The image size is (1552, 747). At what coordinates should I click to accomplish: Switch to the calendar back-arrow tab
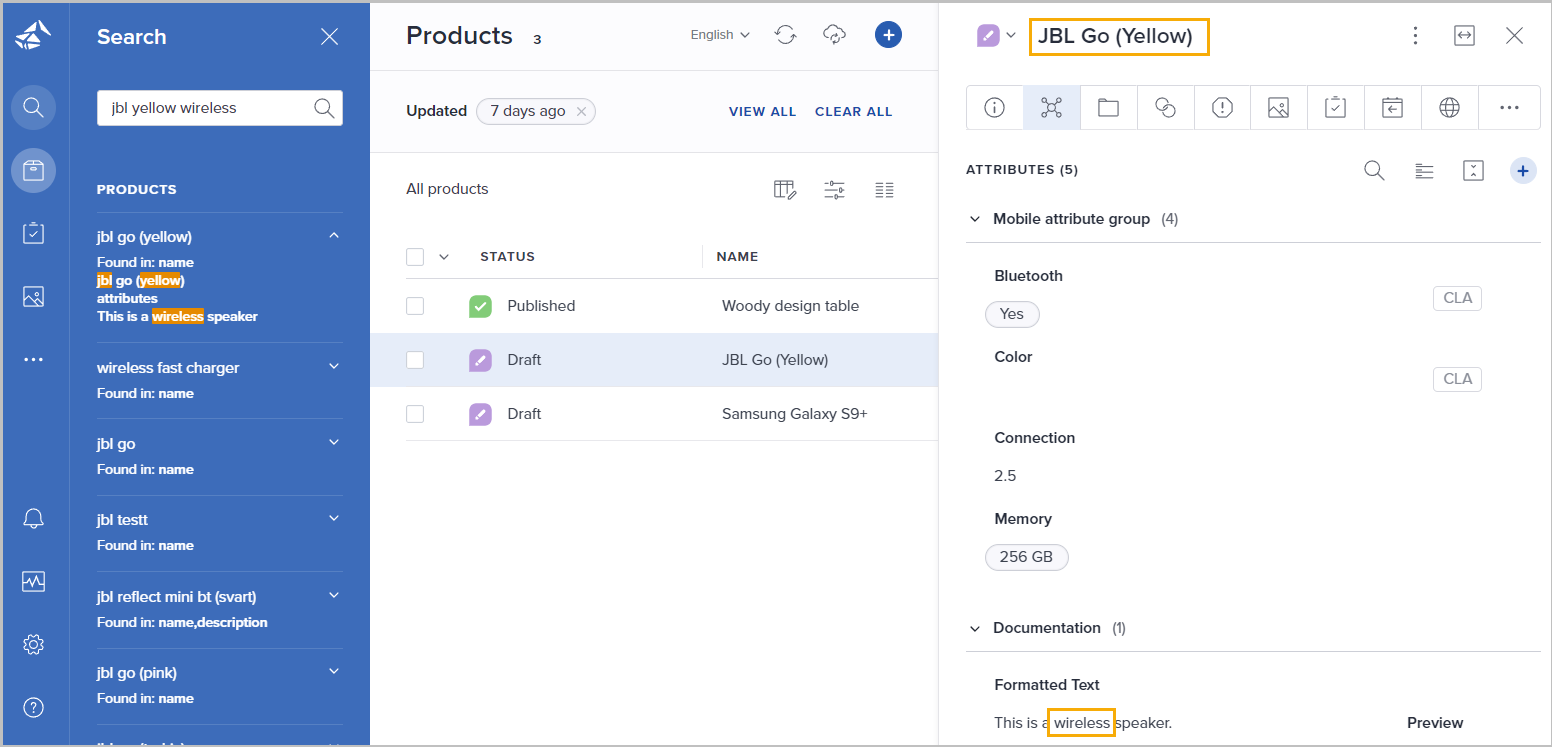1392,108
